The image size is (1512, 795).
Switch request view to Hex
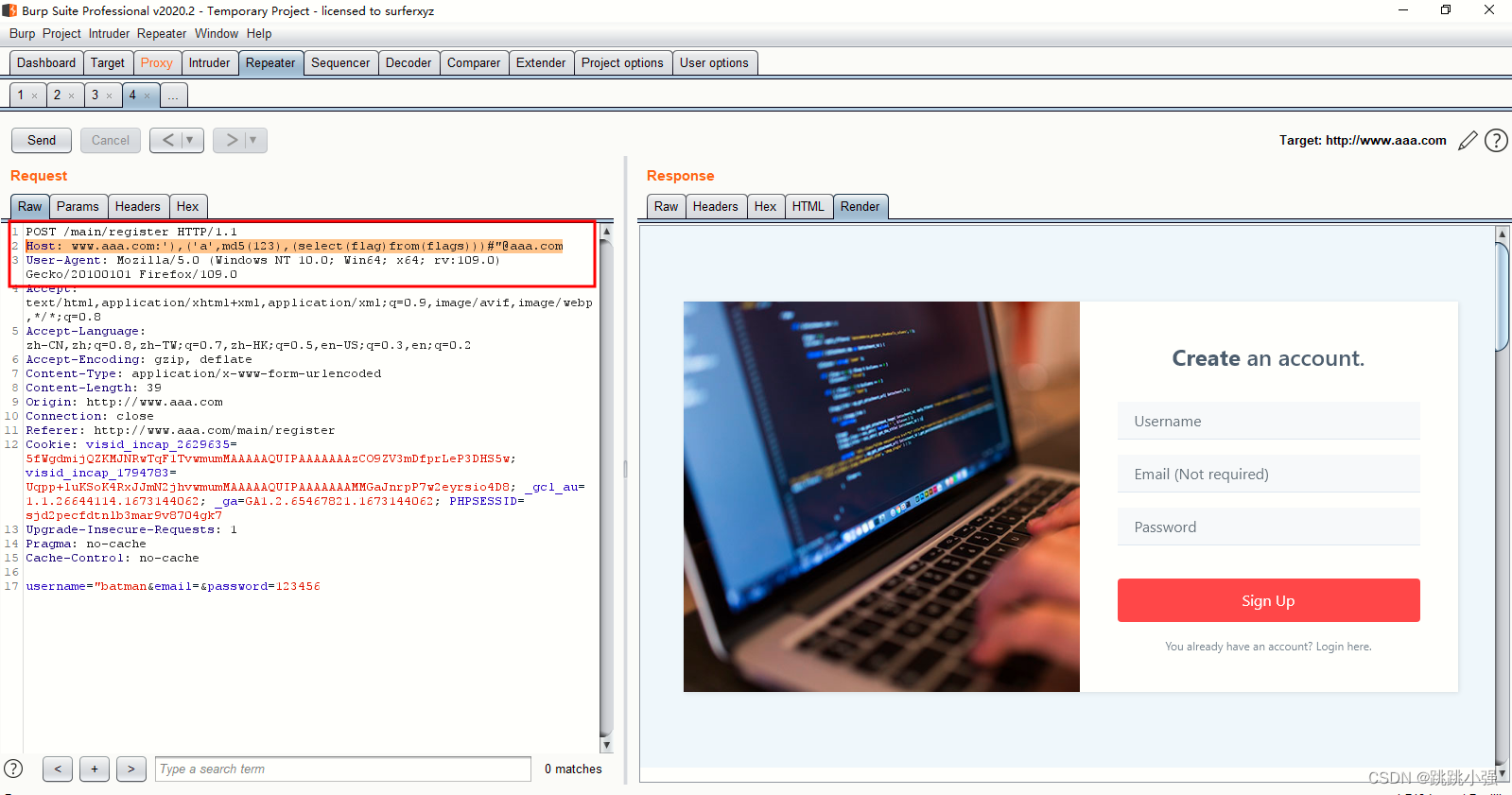[188, 206]
